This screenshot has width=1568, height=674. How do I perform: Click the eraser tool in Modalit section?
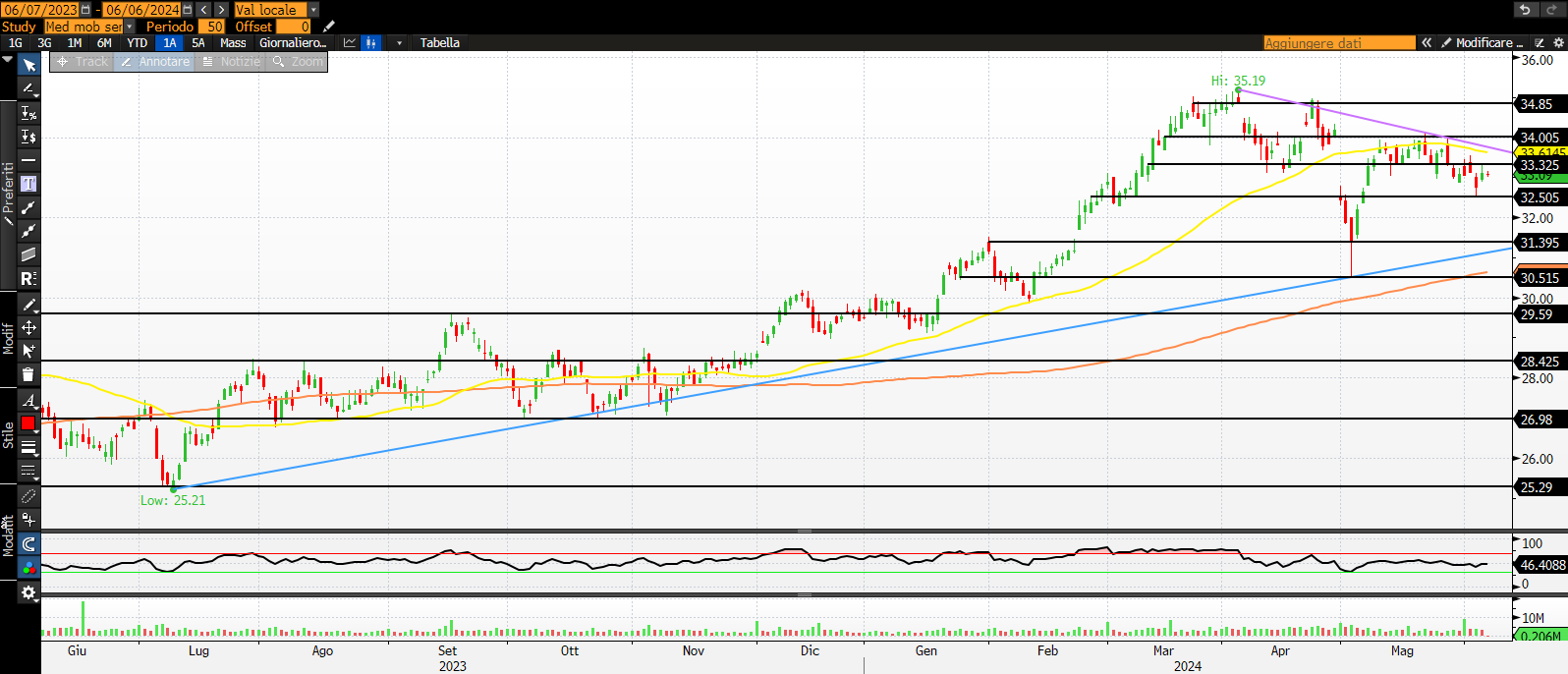tap(28, 496)
